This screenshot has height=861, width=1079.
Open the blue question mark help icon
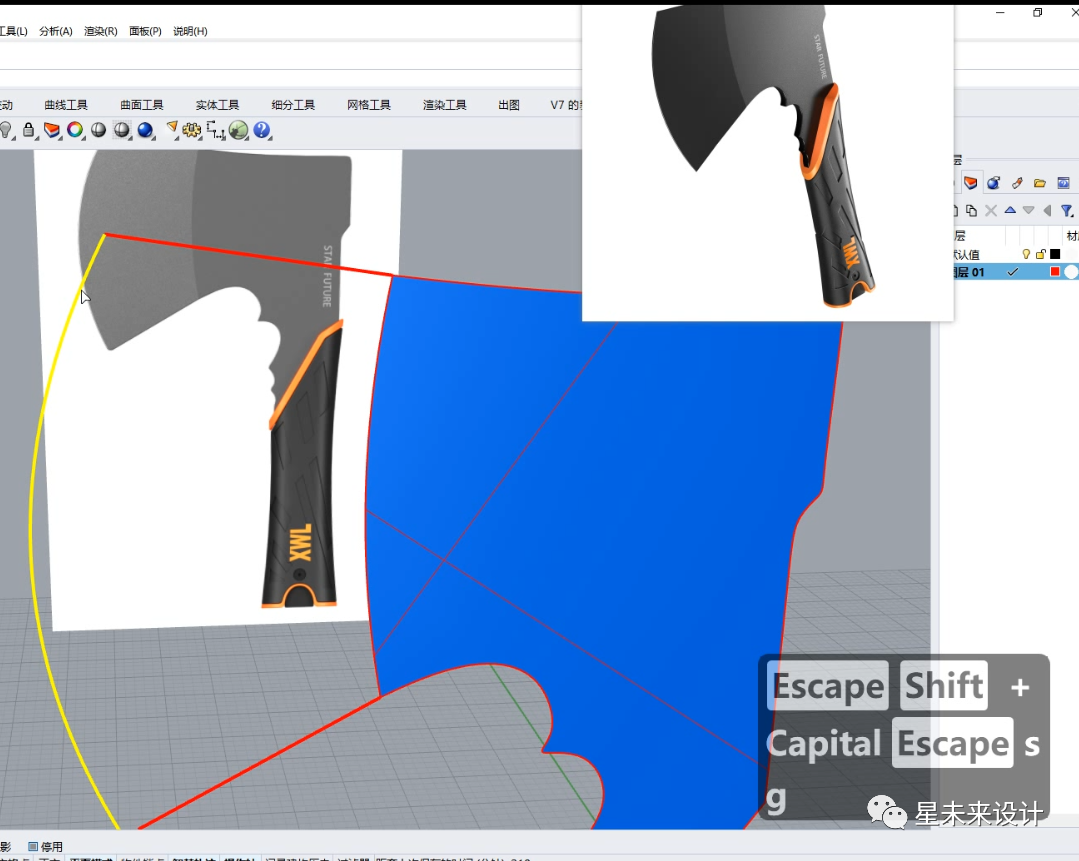point(261,129)
